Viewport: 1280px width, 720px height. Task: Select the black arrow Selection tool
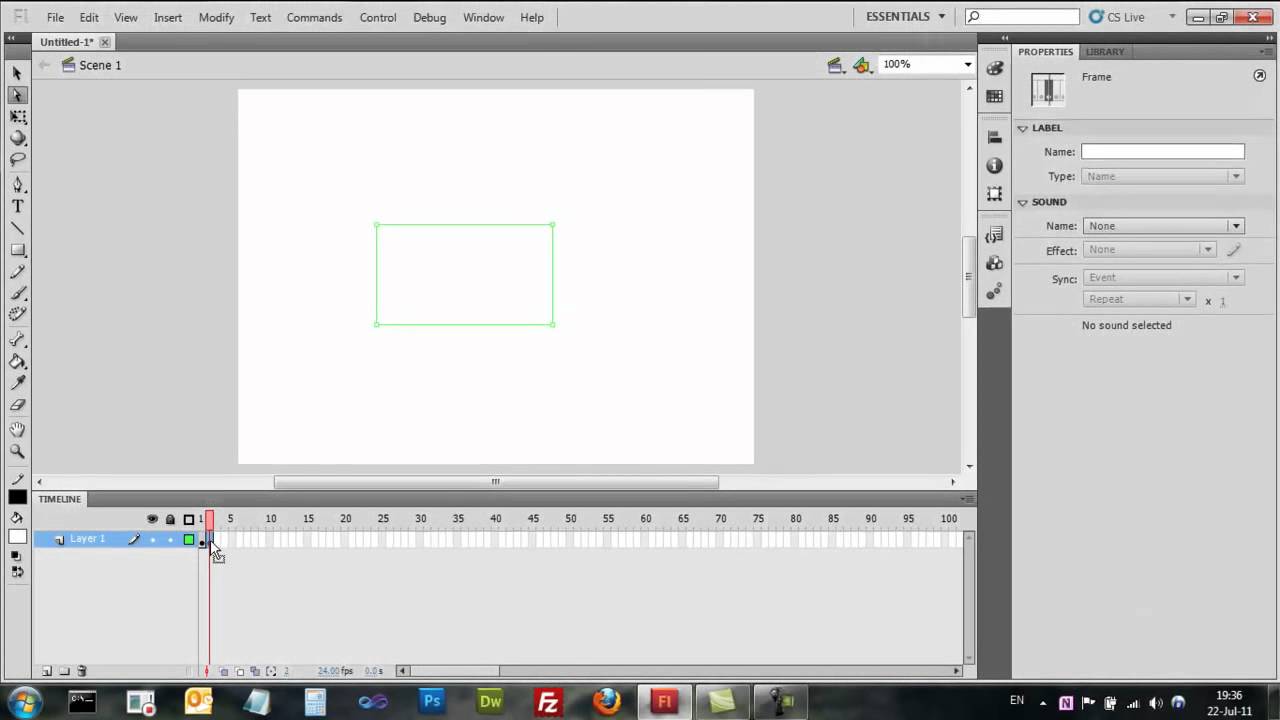[x=17, y=73]
